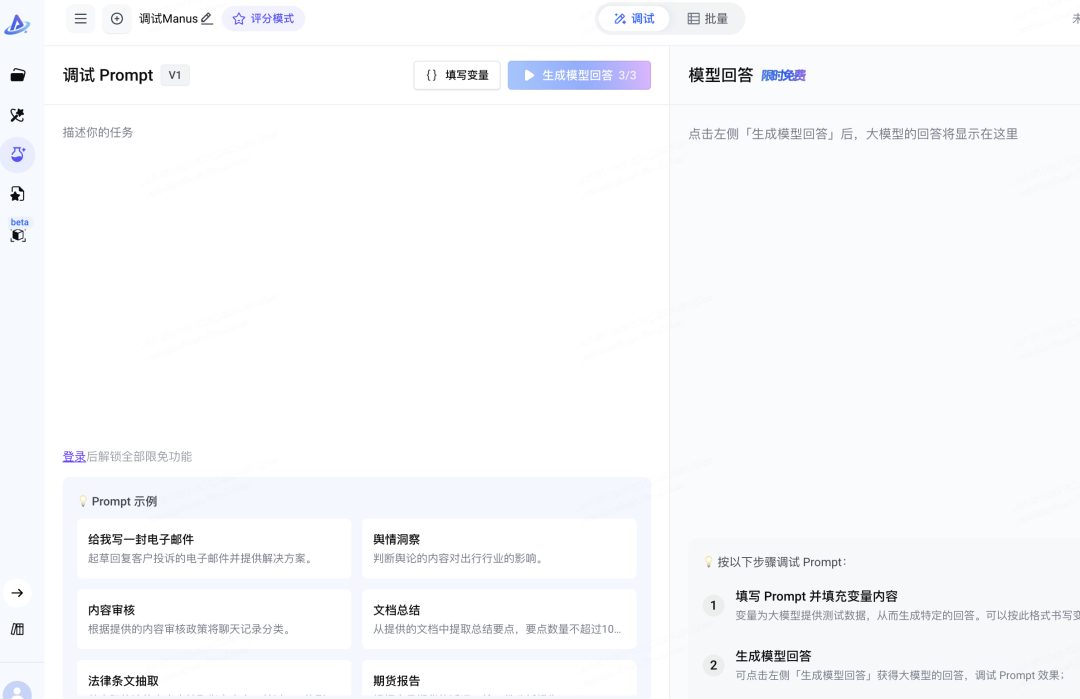Switch to the 调试 tab
Screen dimensions: 1080x699
[x=634, y=19]
